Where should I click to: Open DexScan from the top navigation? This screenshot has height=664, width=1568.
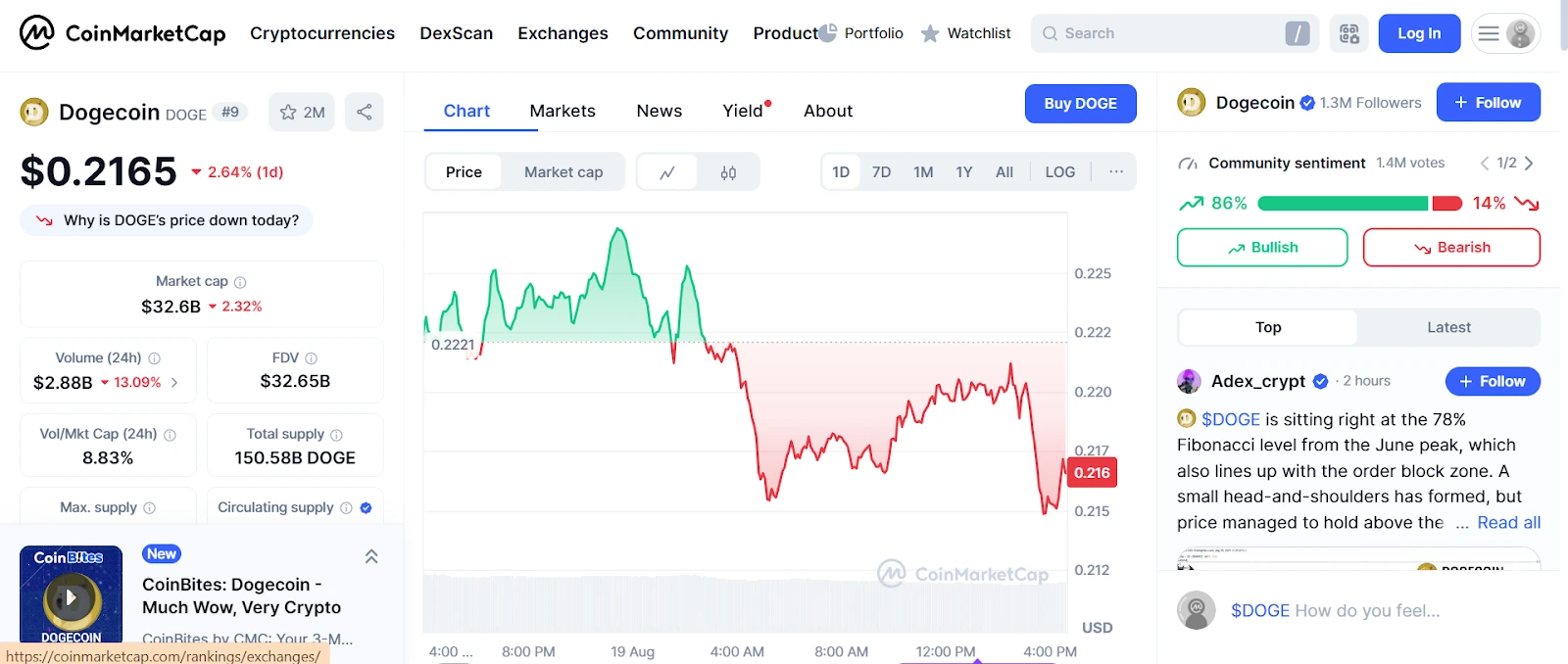[x=457, y=33]
